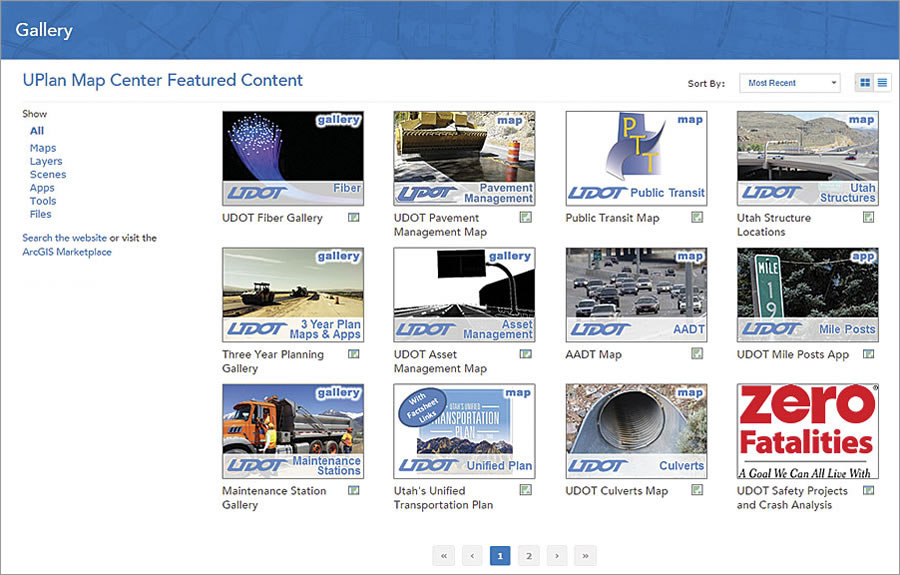900x575 pixels.
Task: Click details icon beside UDOT Fiber Gallery
Action: 354,217
